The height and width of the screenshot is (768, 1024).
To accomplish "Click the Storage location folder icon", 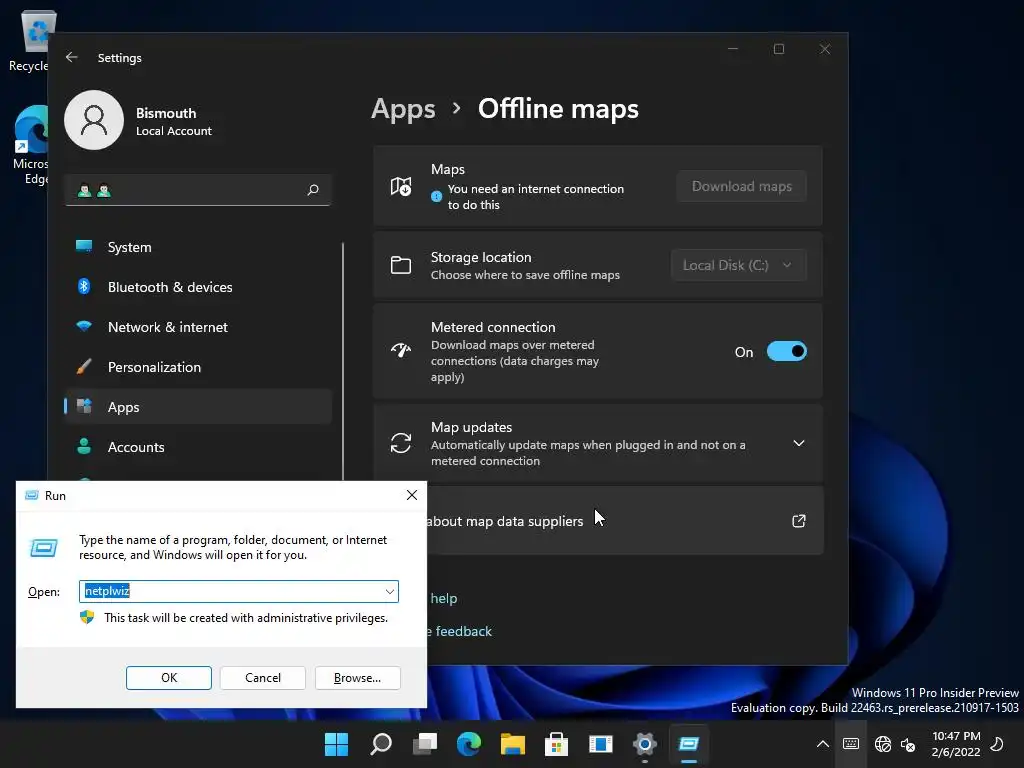I will 400,265.
